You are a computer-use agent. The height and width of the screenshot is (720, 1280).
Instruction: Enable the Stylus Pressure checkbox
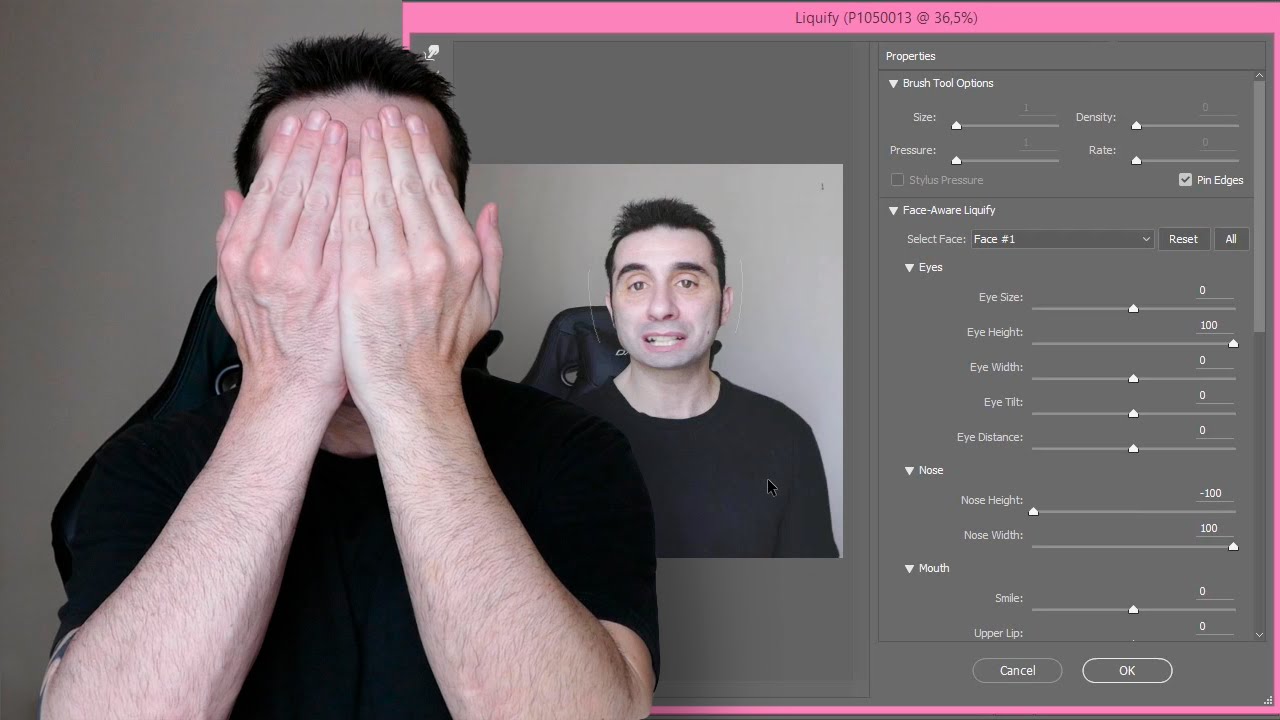tap(897, 180)
